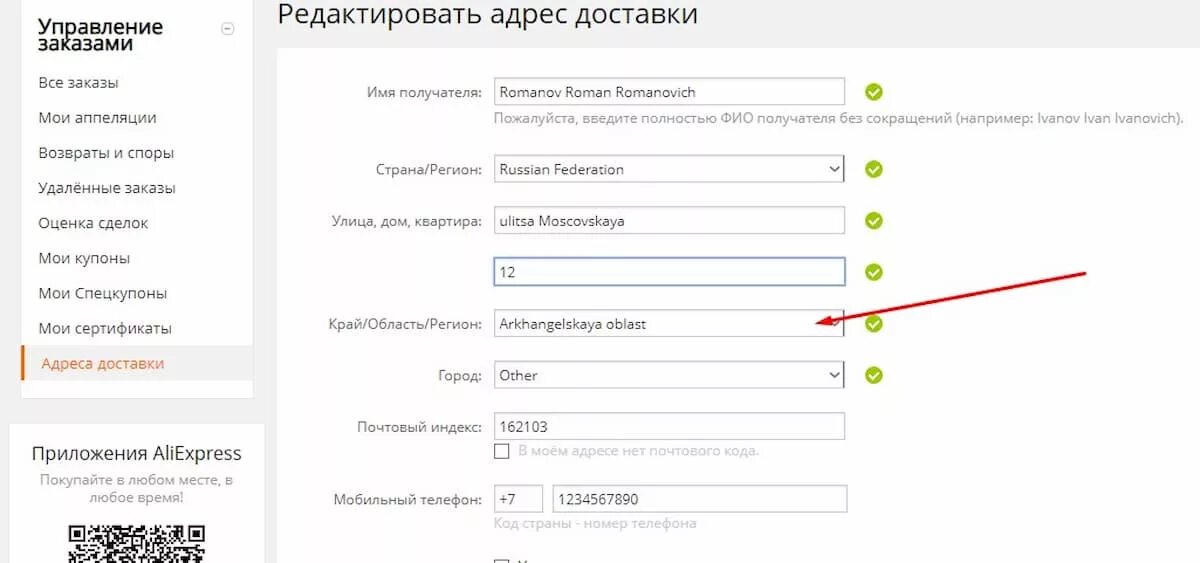Edit the +7 country code field
The height and width of the screenshot is (563, 1200).
(x=518, y=499)
